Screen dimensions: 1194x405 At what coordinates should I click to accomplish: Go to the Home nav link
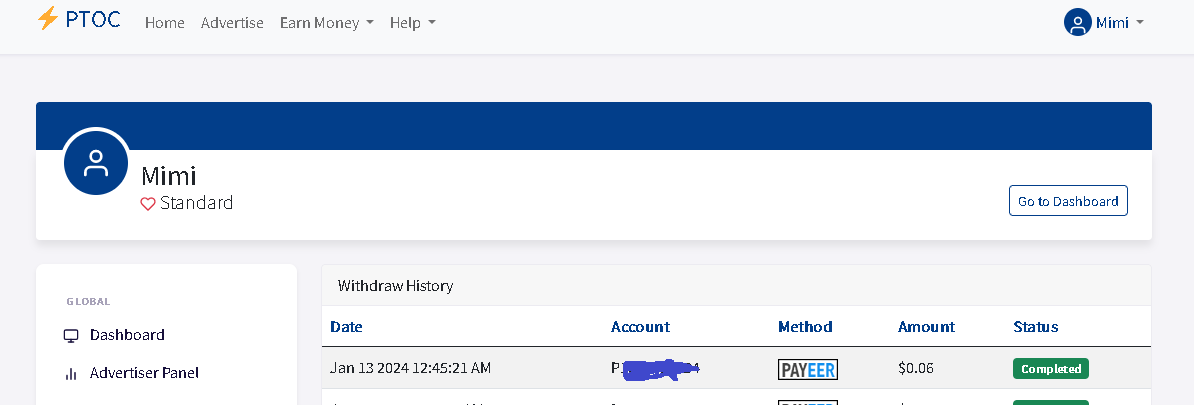pos(164,23)
